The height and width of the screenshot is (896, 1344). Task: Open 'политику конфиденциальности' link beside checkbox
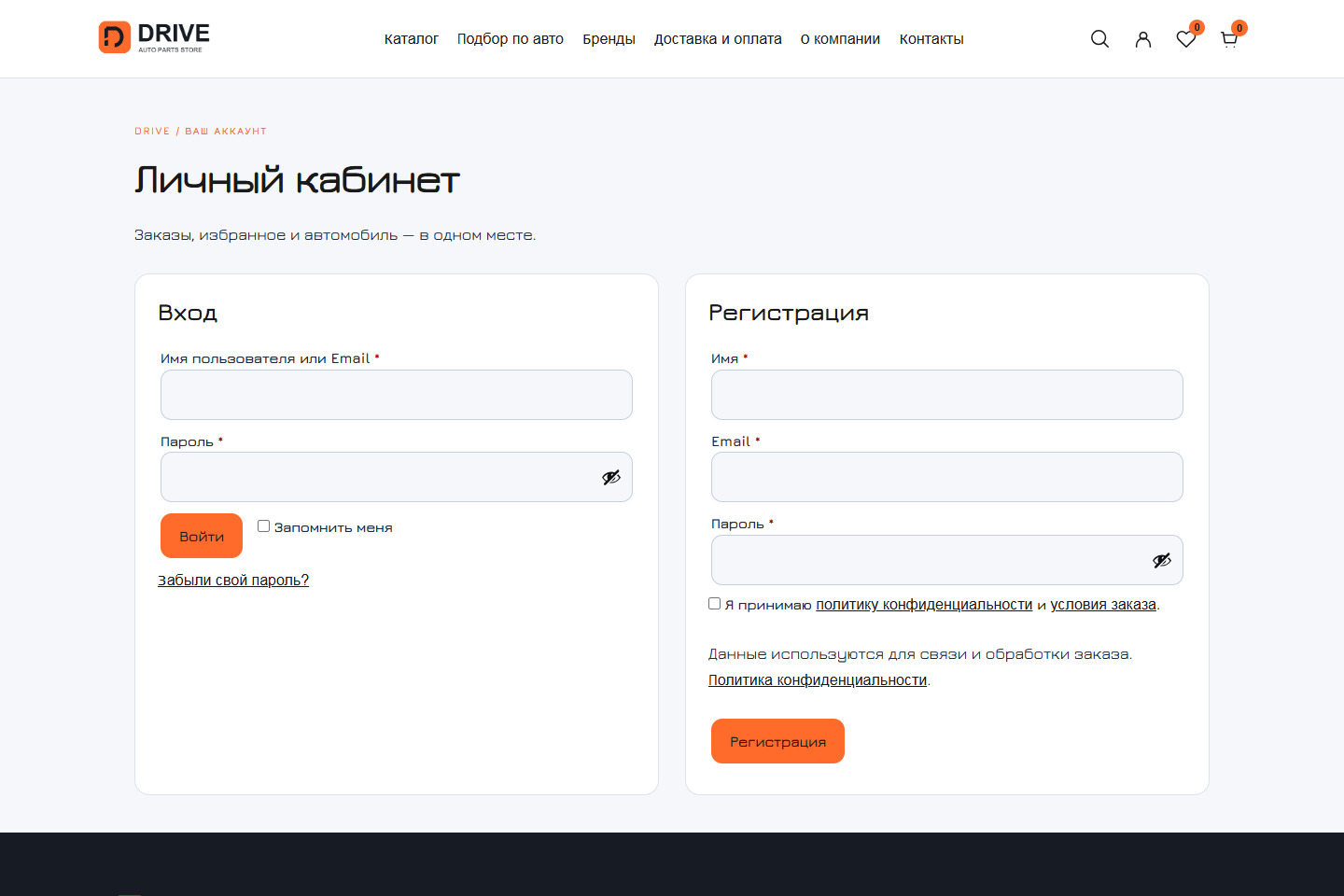tap(924, 605)
